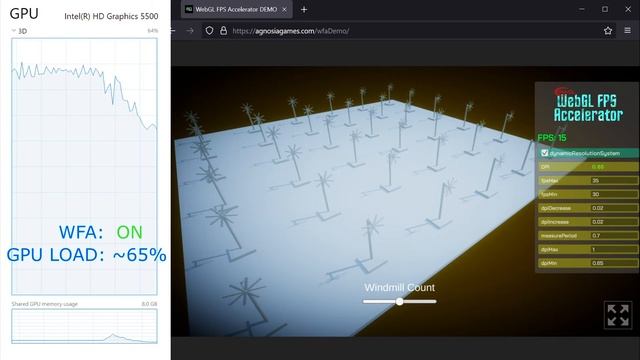The height and width of the screenshot is (360, 640).
Task: Select the WebGL FPS Accelerator DEMO tab
Action: 237,9
